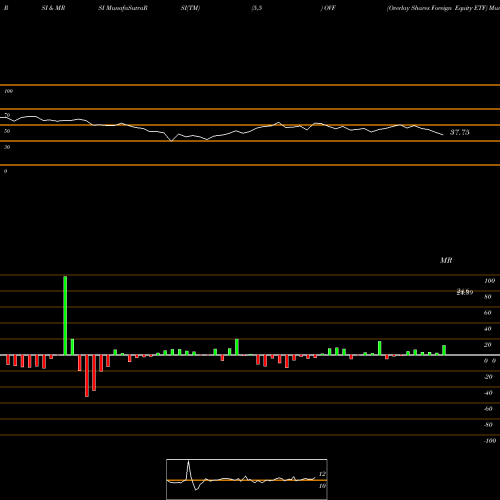Screen dimensions: 500x500
Task: Click the MR axis label 20
Action: coord(487,345)
